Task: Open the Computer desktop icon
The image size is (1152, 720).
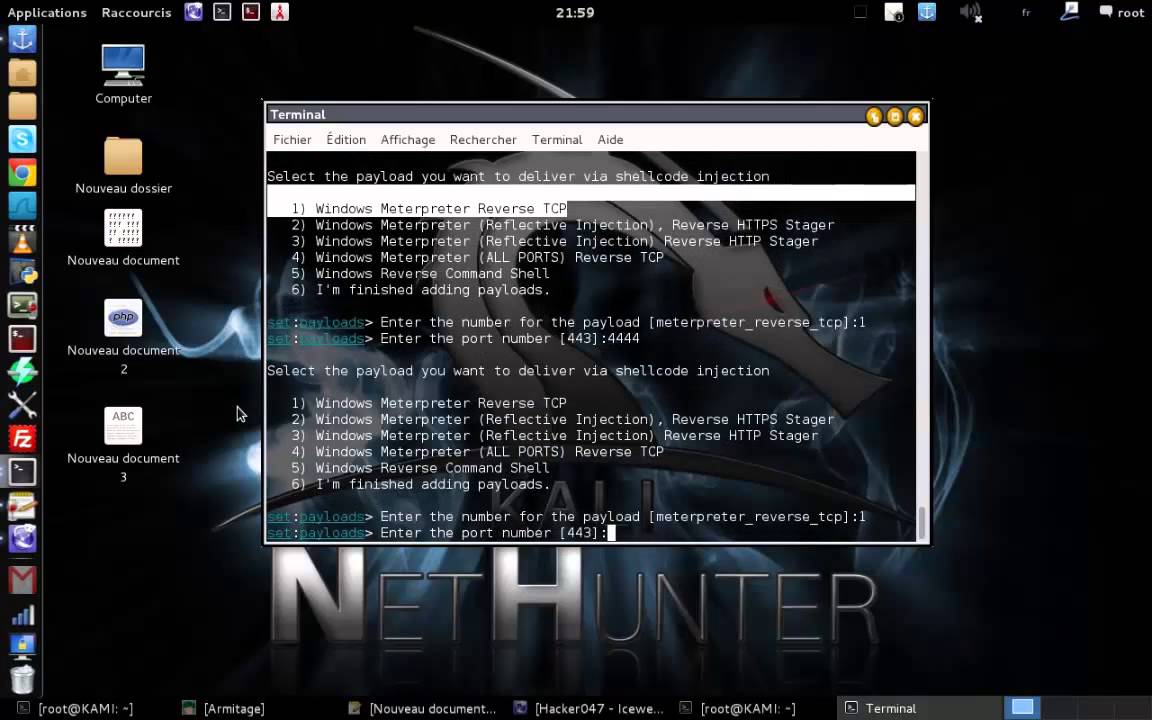Action: pyautogui.click(x=123, y=74)
